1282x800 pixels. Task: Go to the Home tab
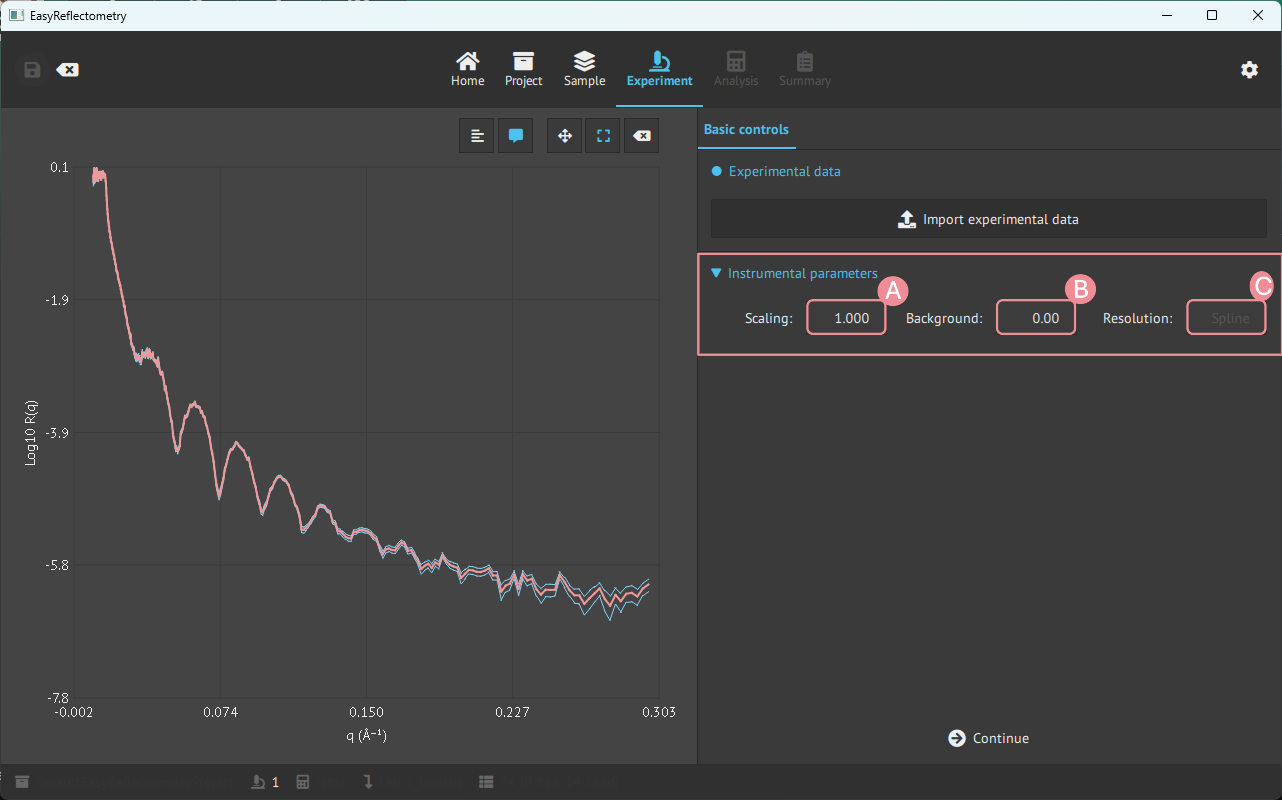(x=467, y=68)
